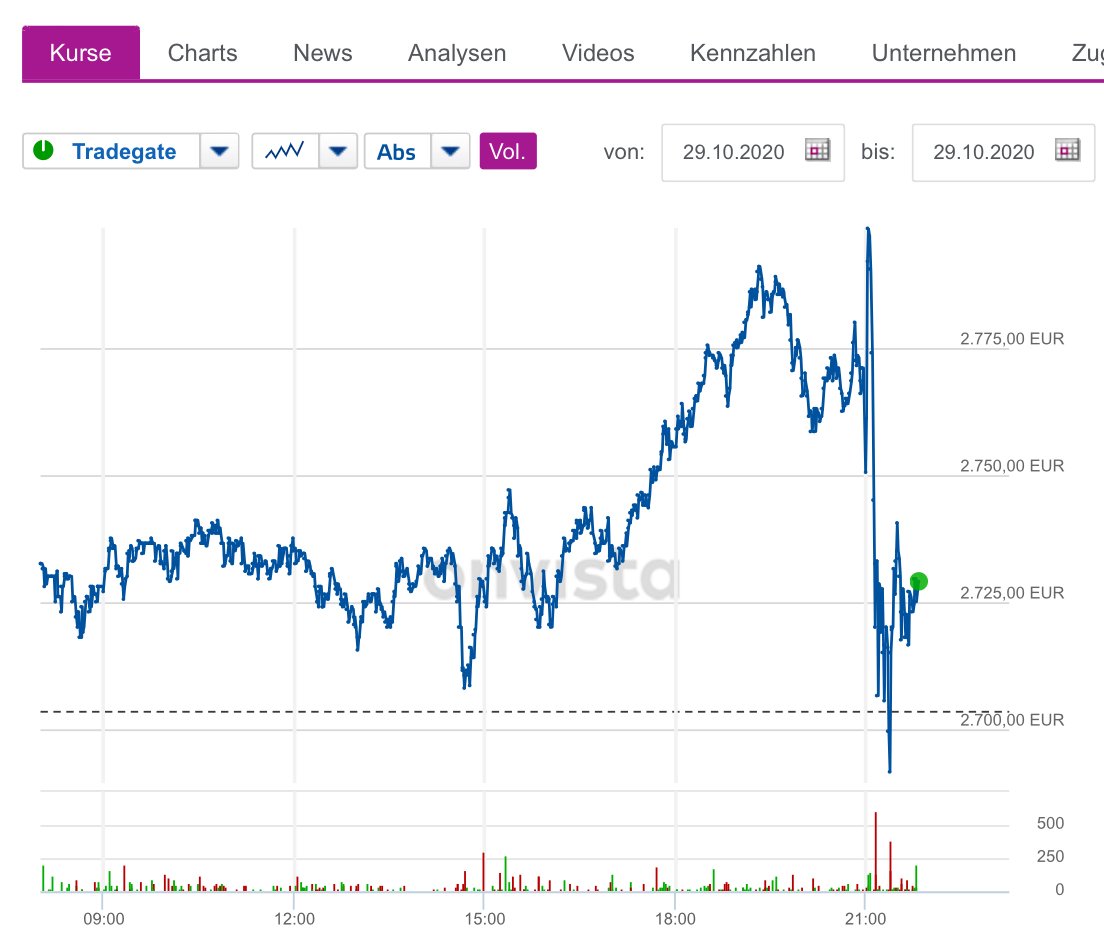Image resolution: width=1104 pixels, height=946 pixels.
Task: Toggle the Vol. volume display
Action: point(508,152)
